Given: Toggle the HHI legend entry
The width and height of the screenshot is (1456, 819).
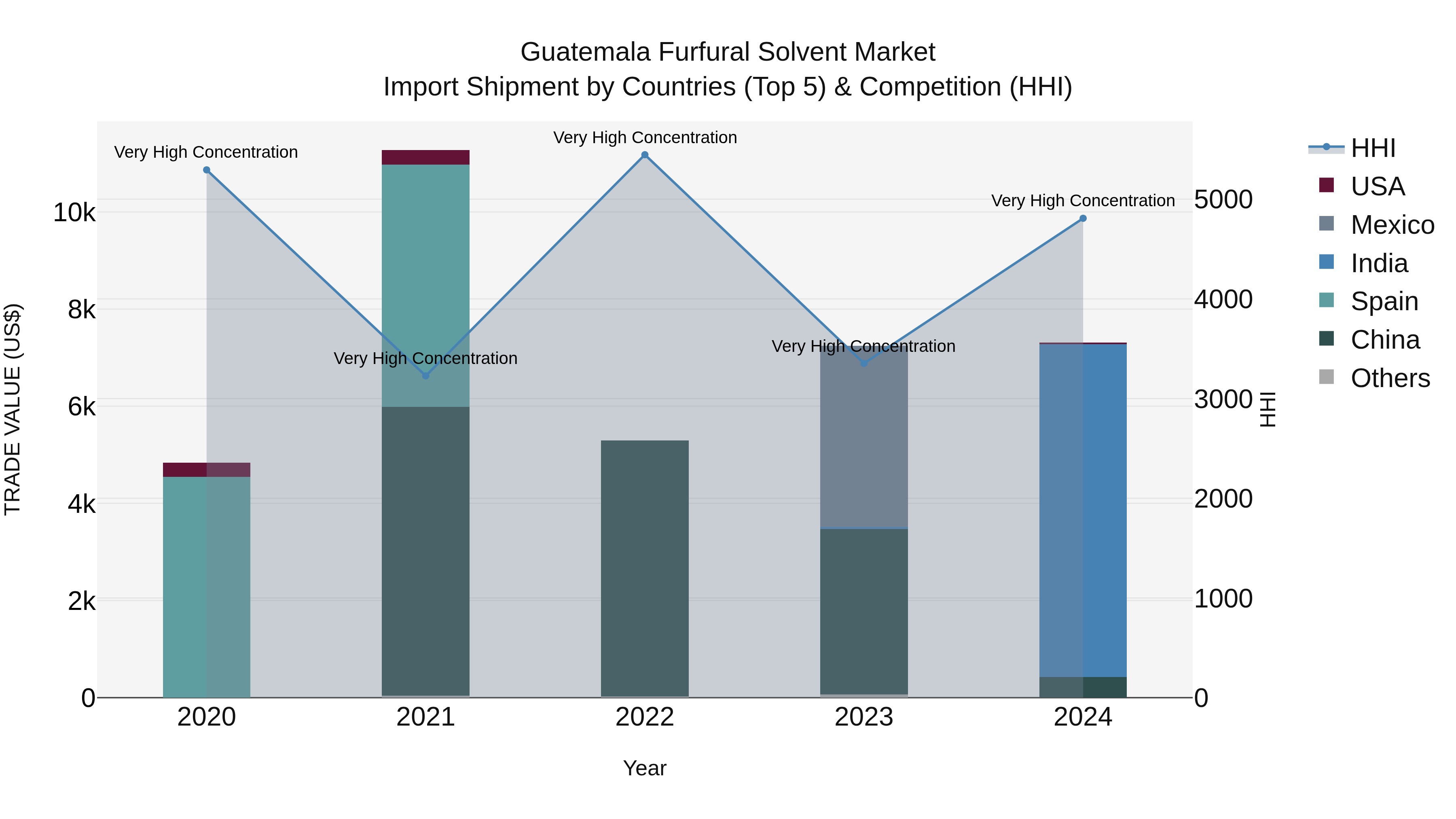Looking at the screenshot, I should (x=1352, y=148).
